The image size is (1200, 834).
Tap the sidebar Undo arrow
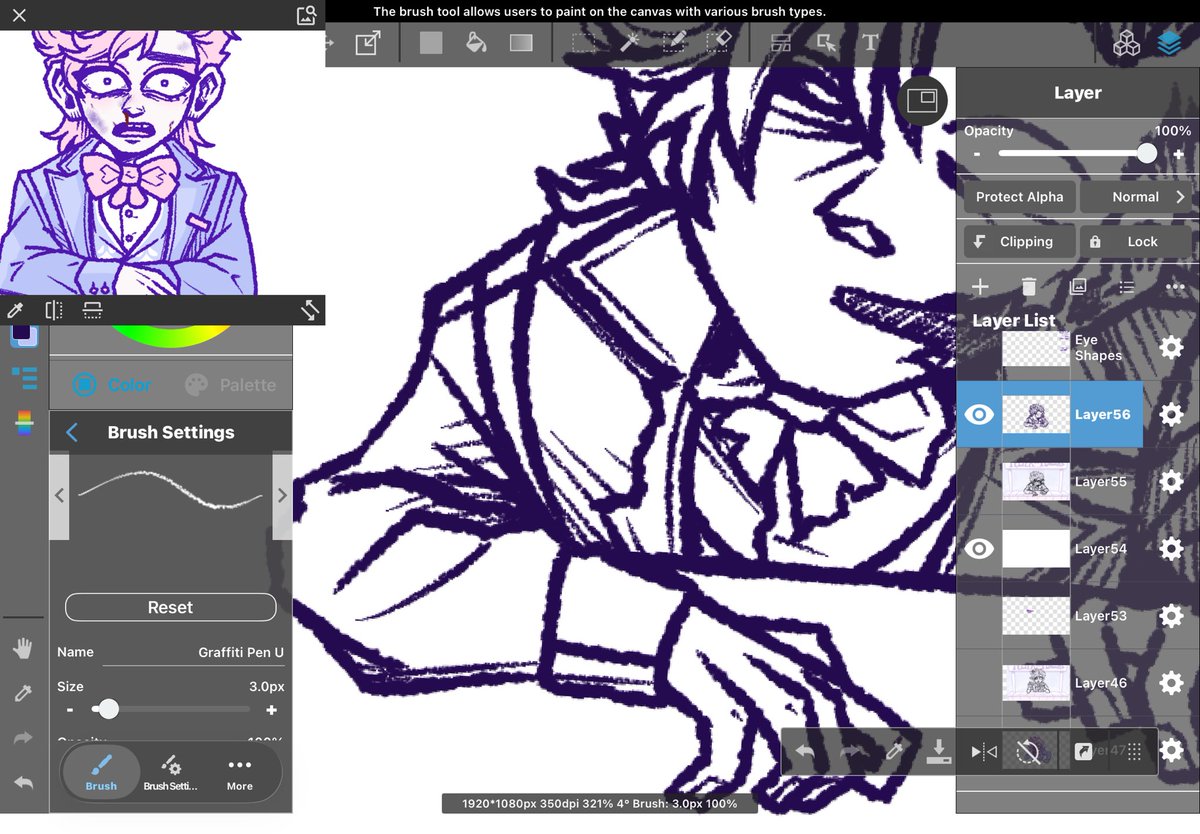23,782
